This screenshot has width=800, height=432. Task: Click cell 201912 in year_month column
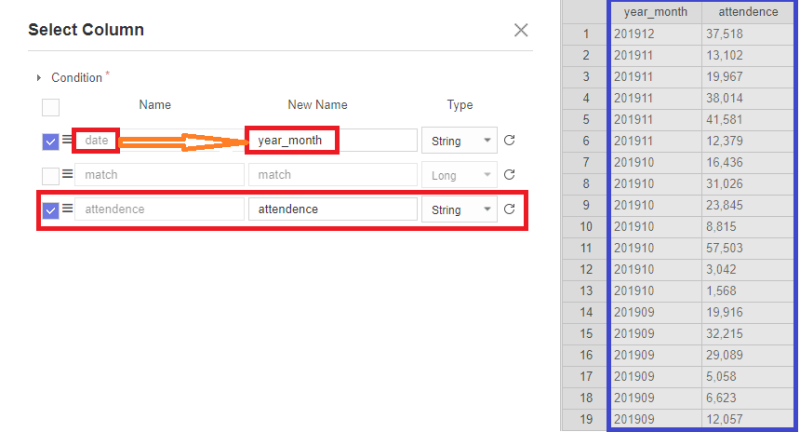tap(656, 34)
